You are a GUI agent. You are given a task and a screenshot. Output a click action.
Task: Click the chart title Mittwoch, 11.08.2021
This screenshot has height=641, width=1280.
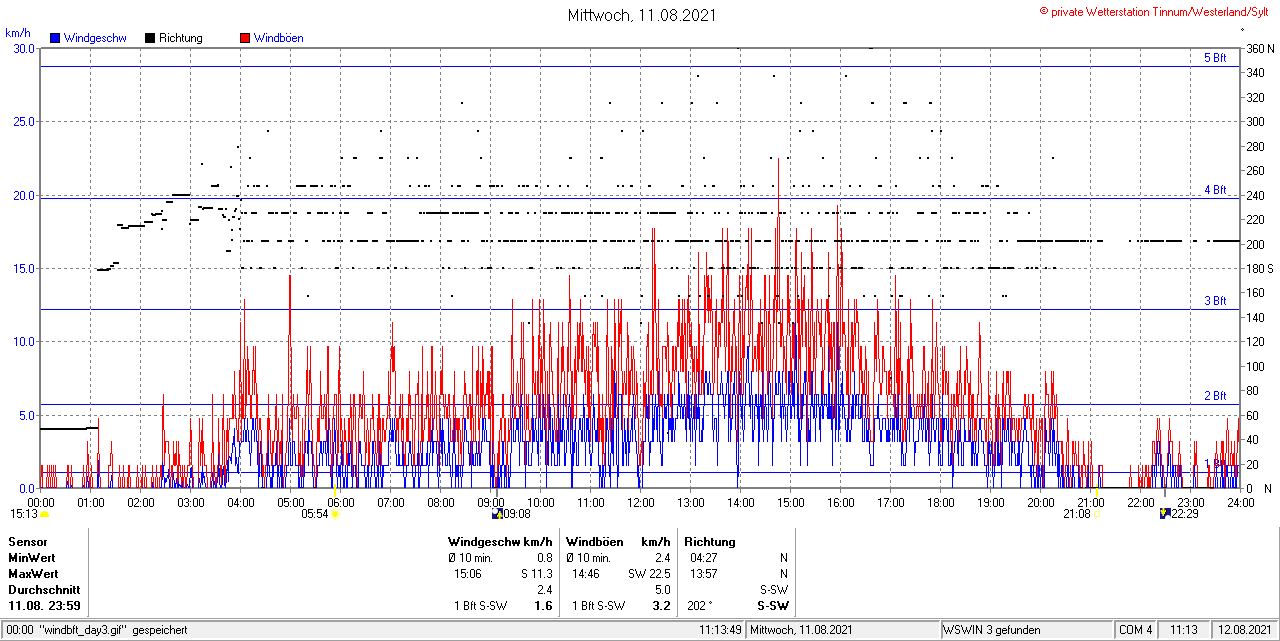[x=642, y=15]
